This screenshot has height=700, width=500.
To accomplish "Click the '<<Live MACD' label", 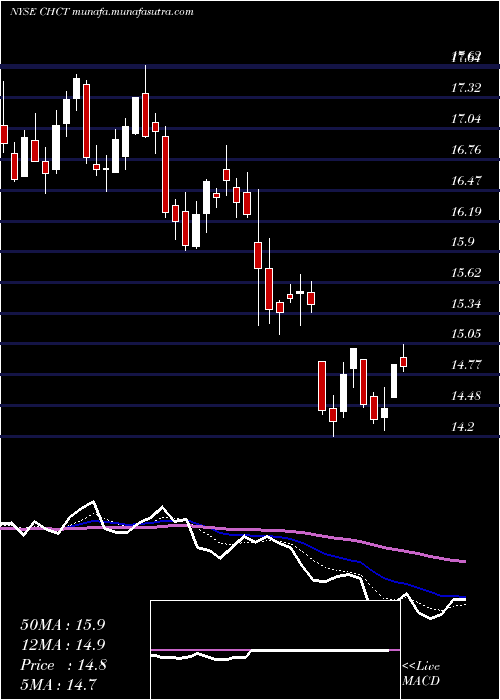I will tap(421, 673).
